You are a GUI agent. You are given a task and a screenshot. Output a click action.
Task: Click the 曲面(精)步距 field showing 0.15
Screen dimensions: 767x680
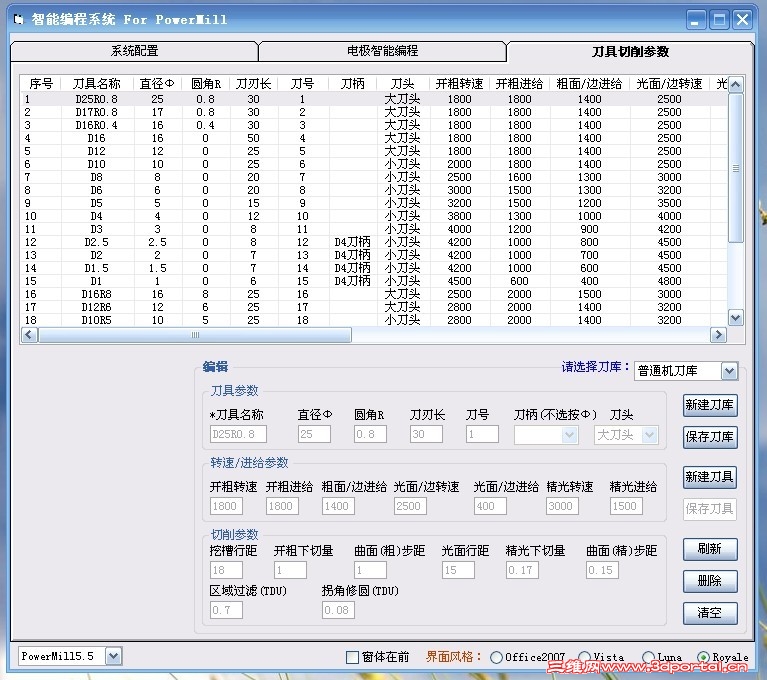coord(602,570)
